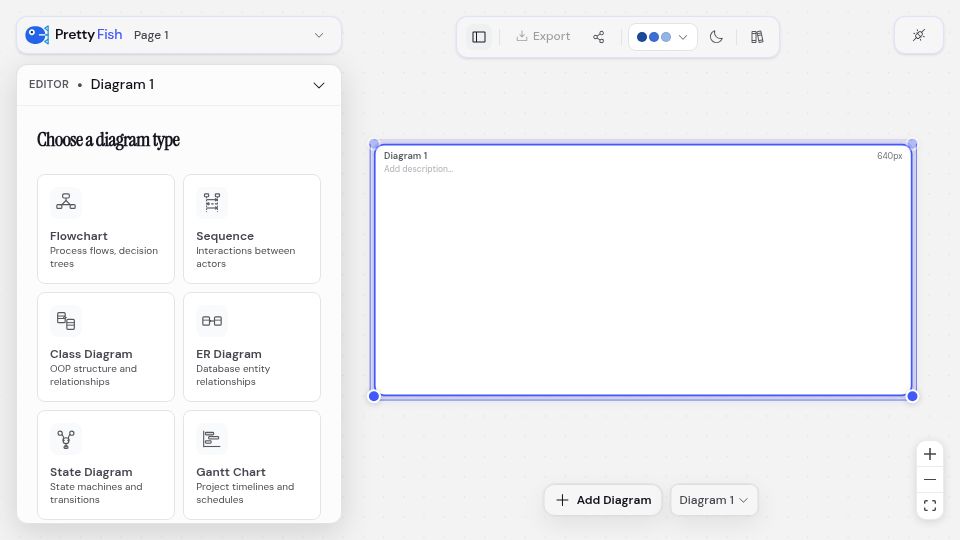This screenshot has width=960, height=540.
Task: Choose the Gantt Chart type
Action: coord(252,465)
